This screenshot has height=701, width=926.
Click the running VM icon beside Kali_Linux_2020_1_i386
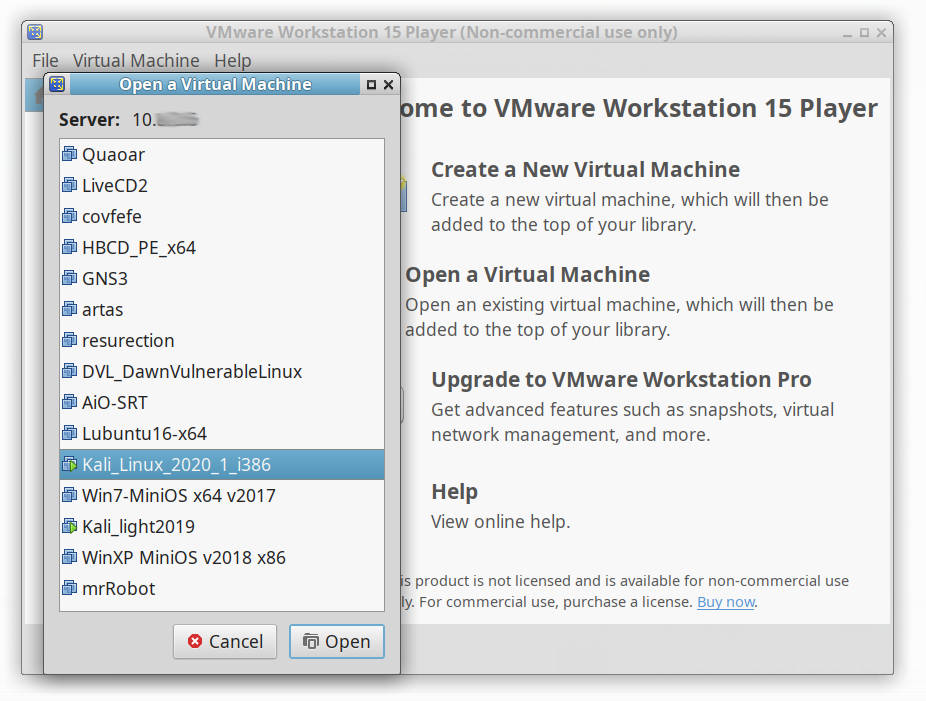70,464
